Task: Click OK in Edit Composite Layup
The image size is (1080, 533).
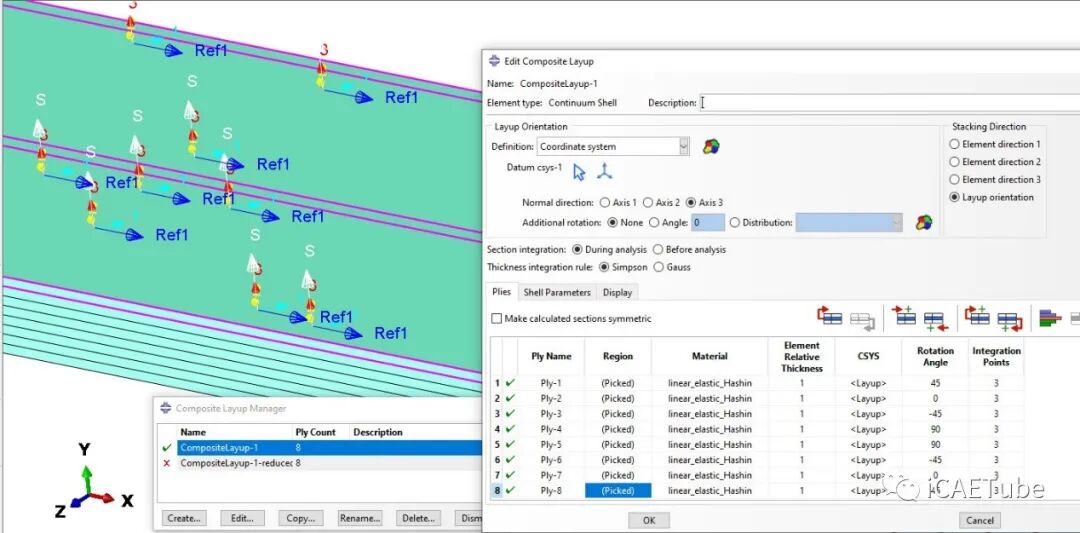Action: pyautogui.click(x=649, y=520)
